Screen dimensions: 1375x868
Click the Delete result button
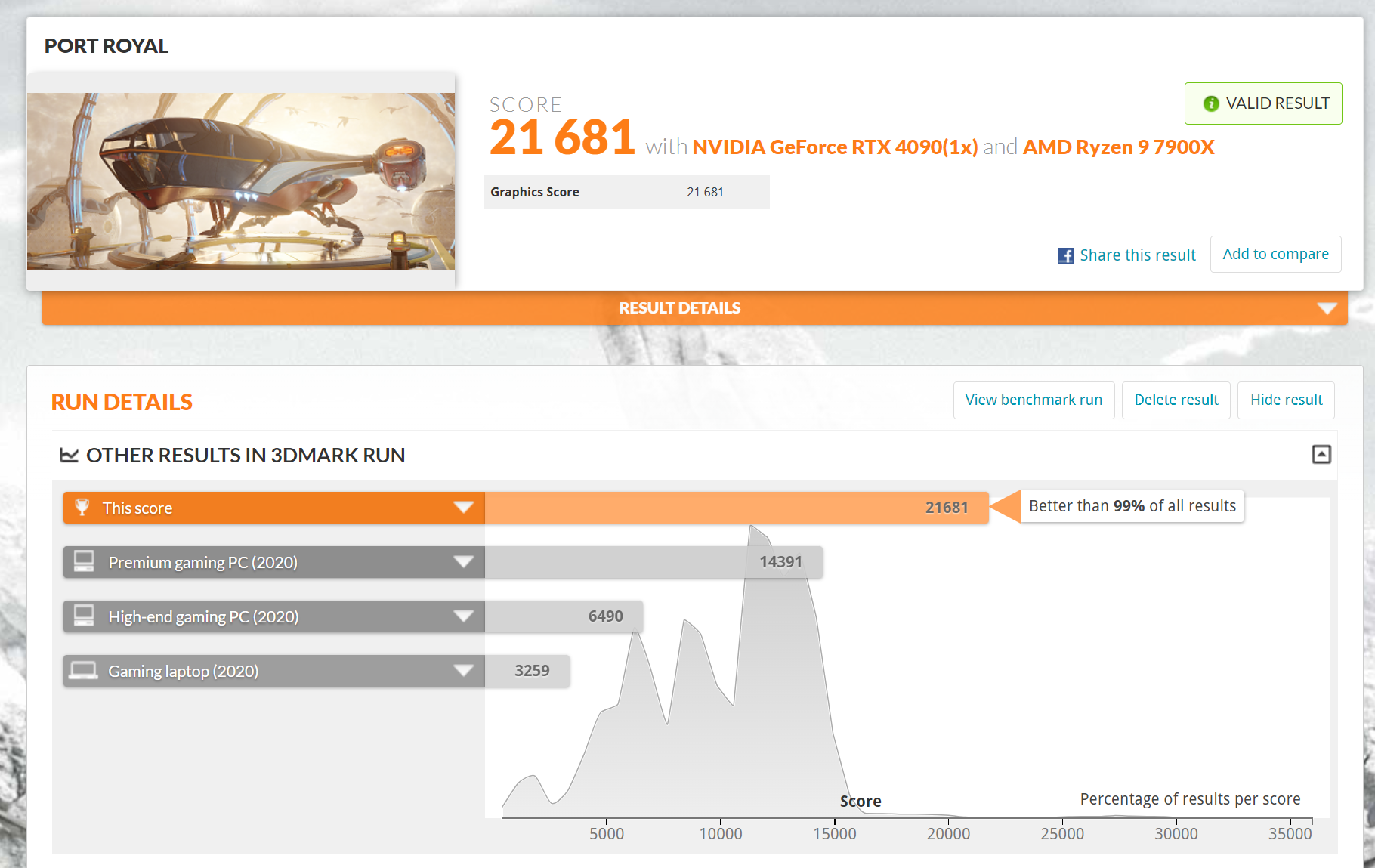[1176, 400]
